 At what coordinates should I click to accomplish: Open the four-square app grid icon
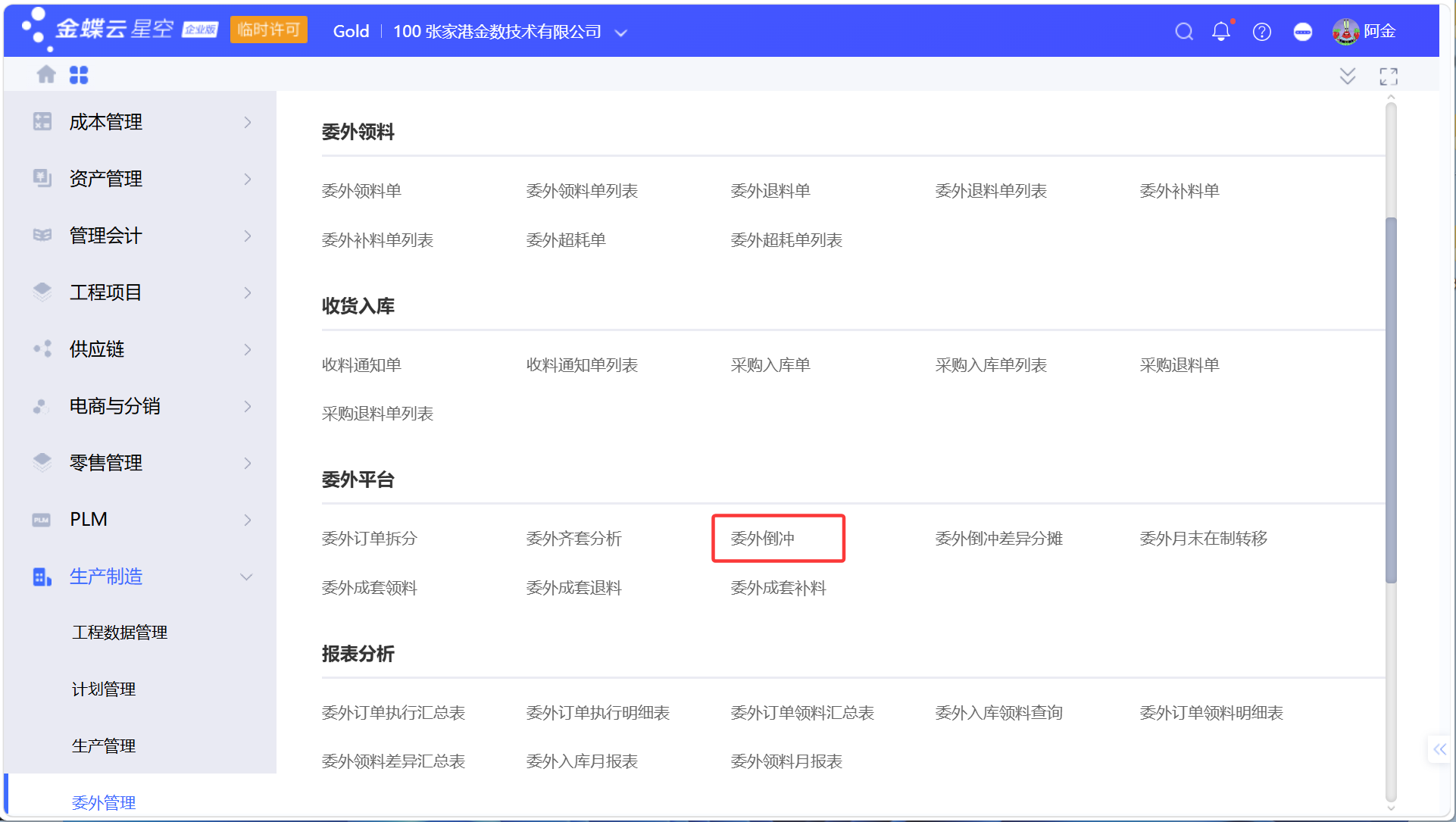click(79, 74)
